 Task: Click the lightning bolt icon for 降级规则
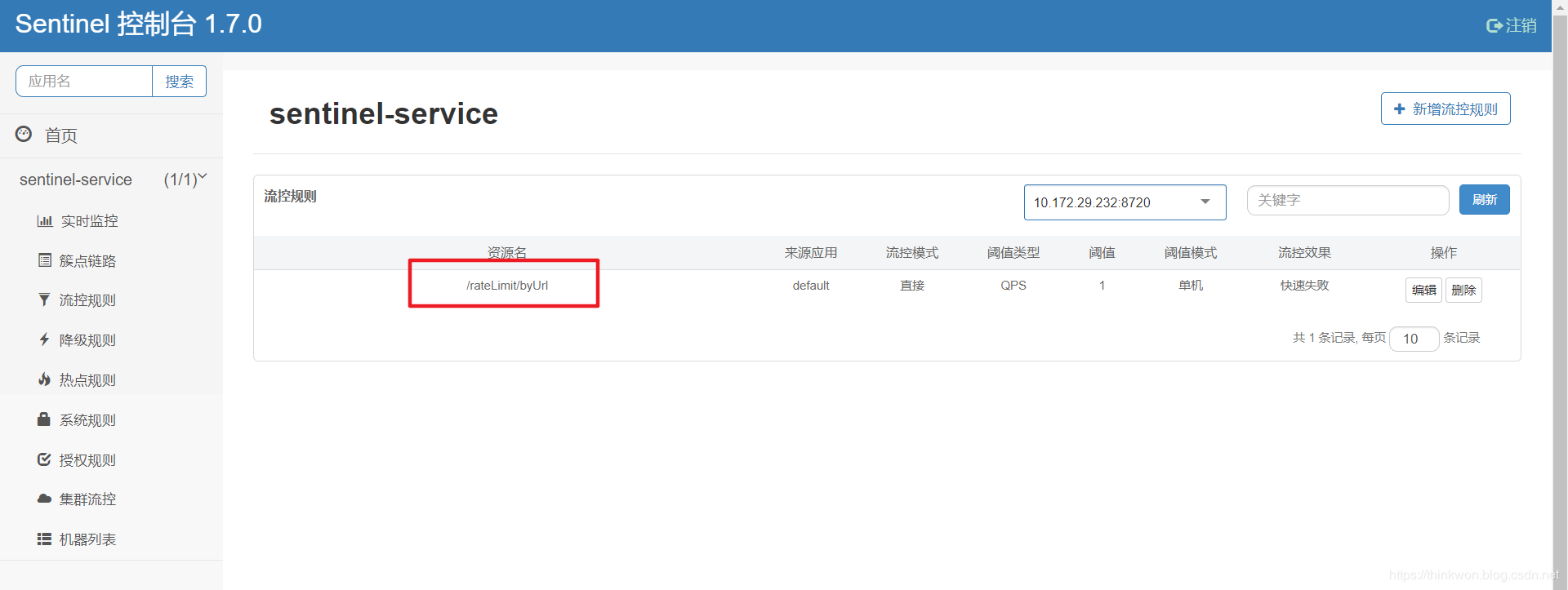pyautogui.click(x=45, y=339)
